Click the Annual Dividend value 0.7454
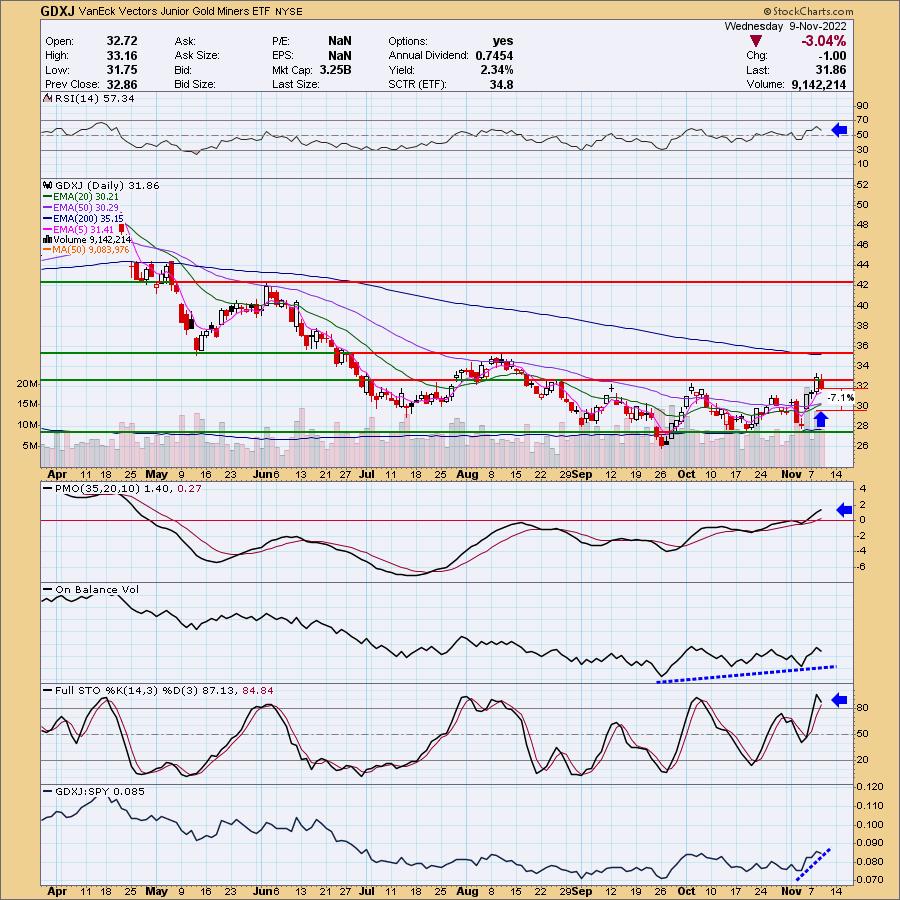 pos(494,55)
